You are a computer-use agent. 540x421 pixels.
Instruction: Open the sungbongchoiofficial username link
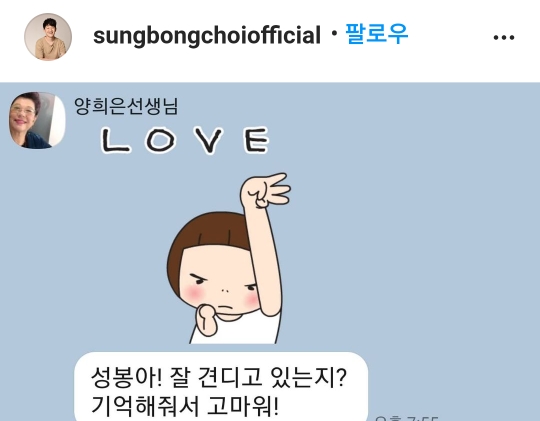(207, 35)
